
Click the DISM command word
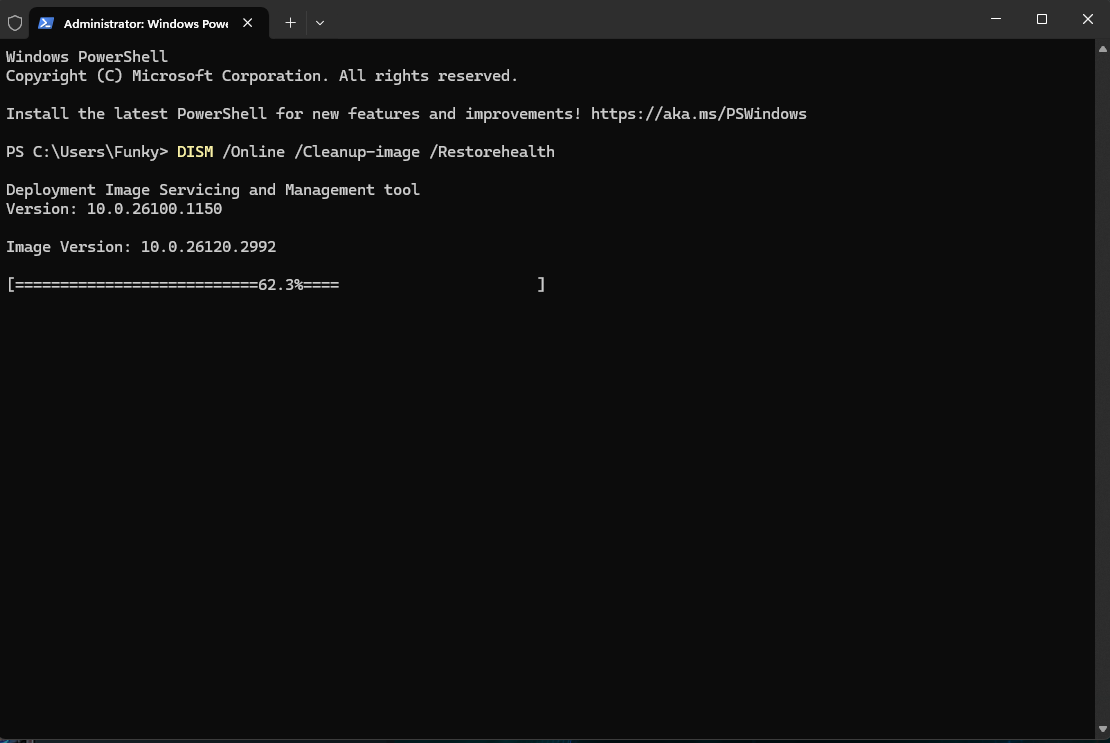pos(195,152)
